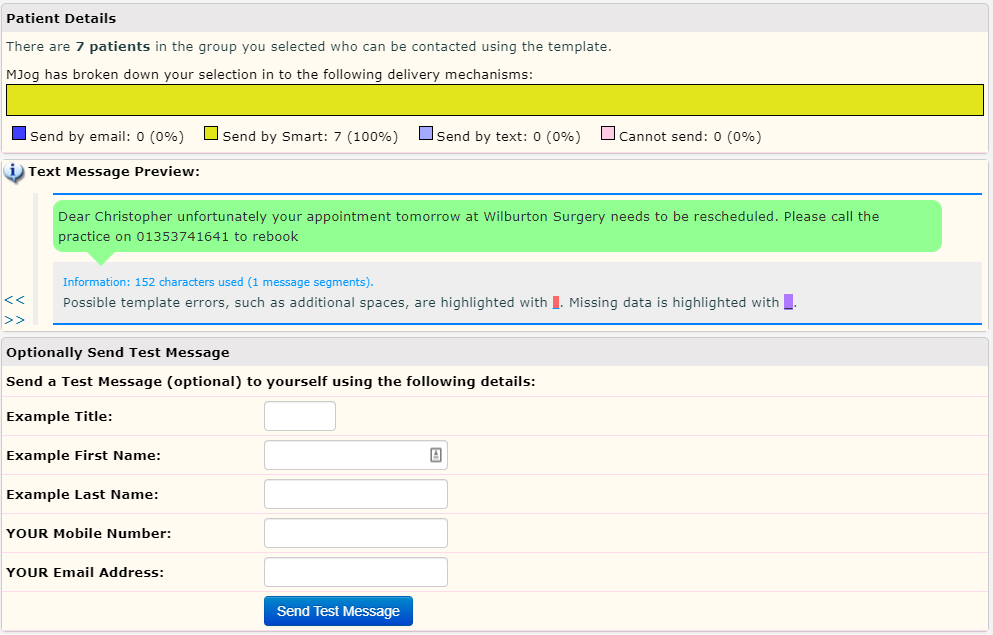Click the blue Send by email swatch
Viewport: 993px width, 635px height.
(x=19, y=134)
